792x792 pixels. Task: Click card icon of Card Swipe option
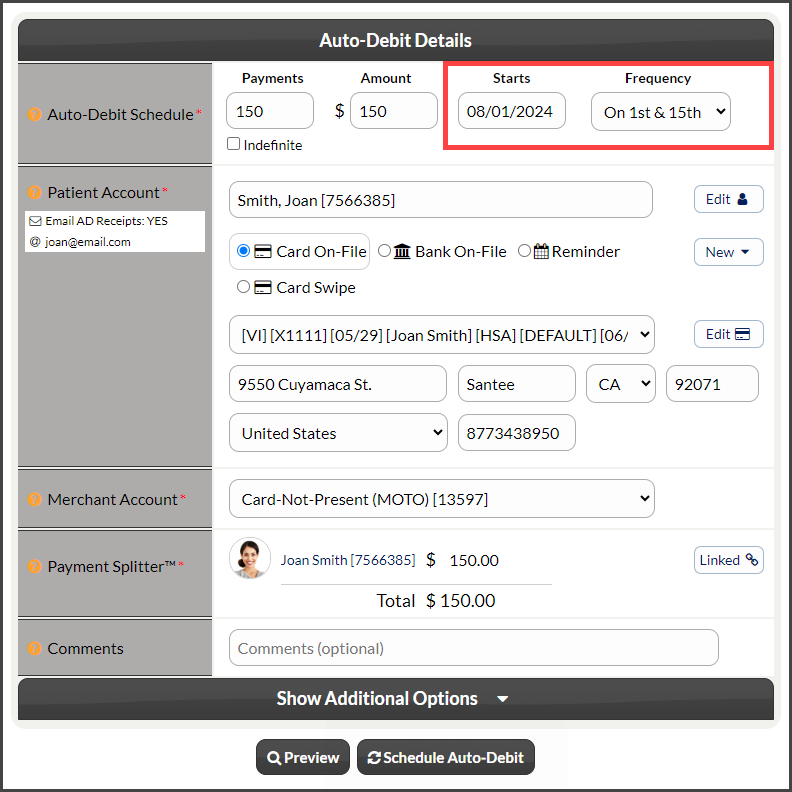[263, 287]
